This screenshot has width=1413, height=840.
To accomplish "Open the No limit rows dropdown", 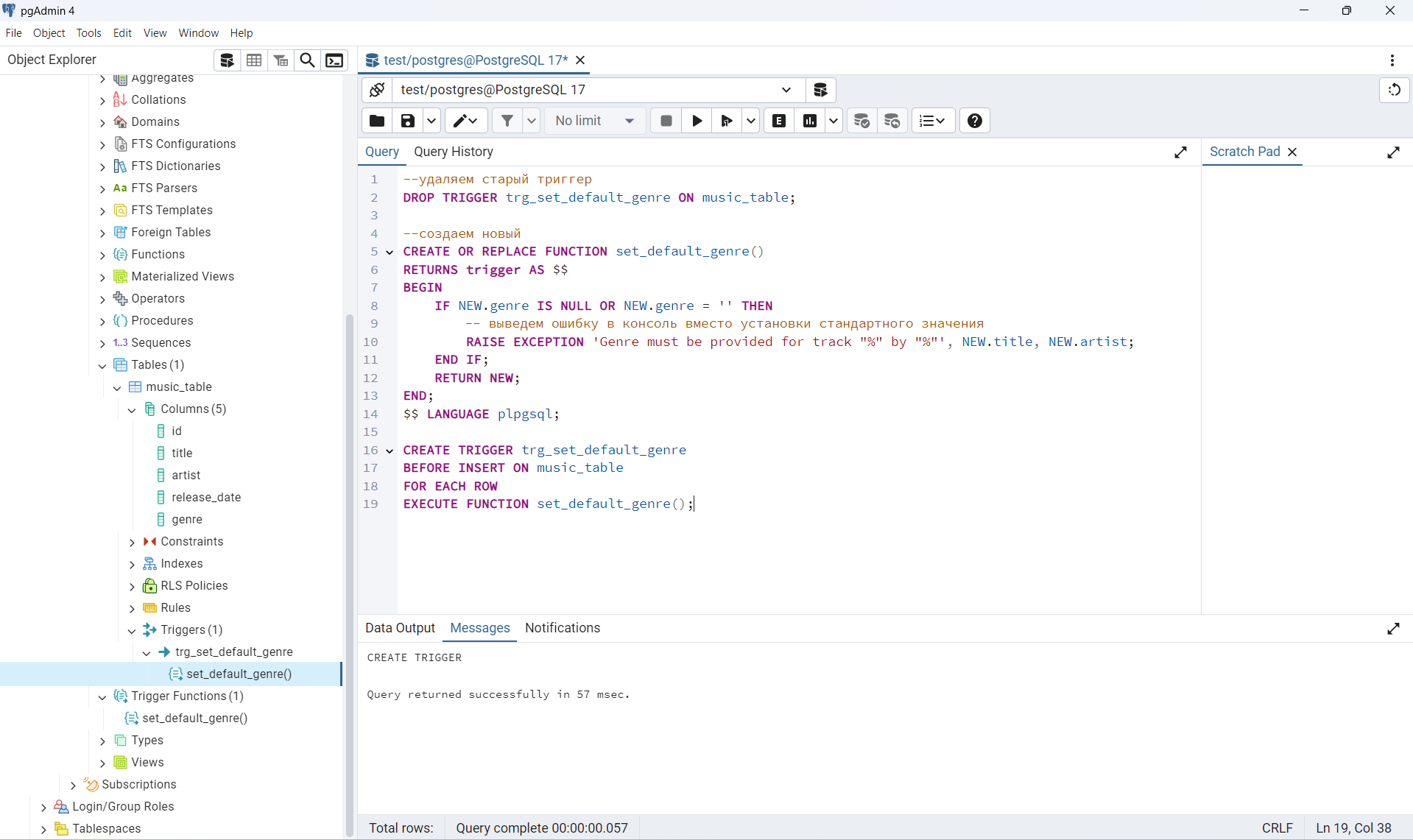I will click(595, 121).
